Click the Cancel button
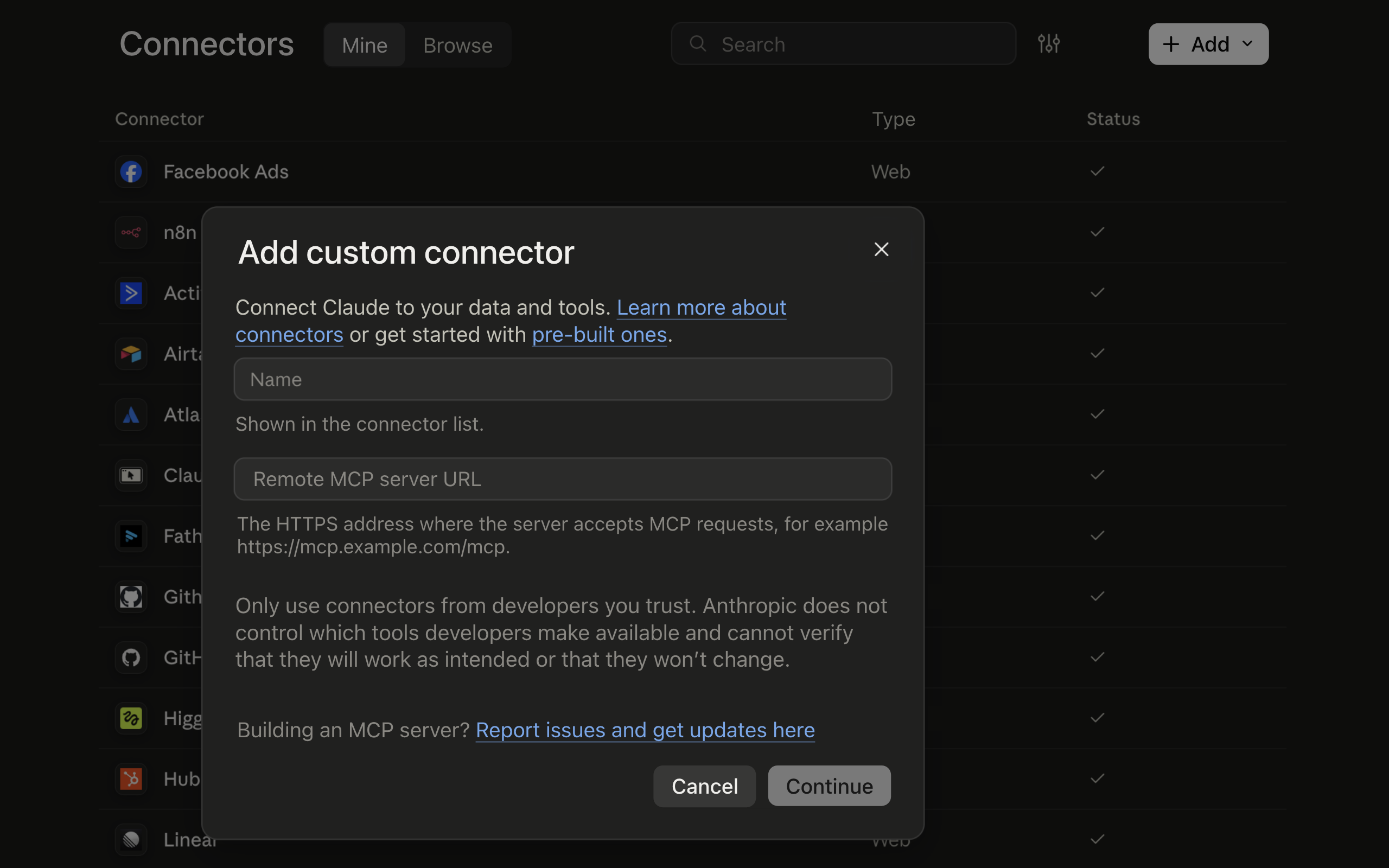This screenshot has width=1389, height=868. (x=704, y=786)
